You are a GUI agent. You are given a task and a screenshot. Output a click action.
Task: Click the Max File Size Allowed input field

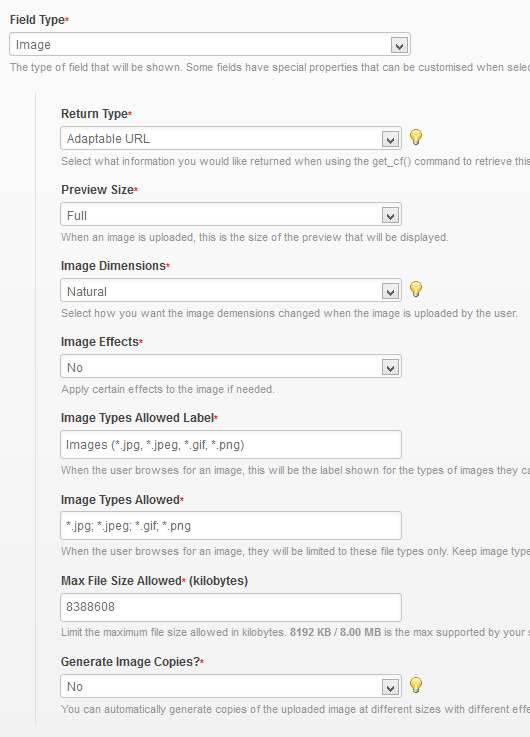click(x=231, y=607)
